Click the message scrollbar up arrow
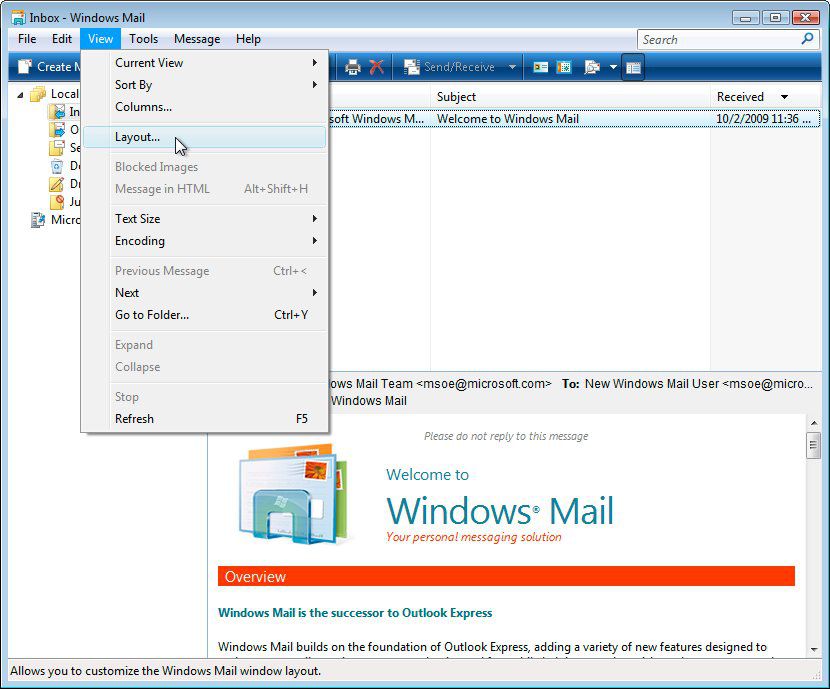 (x=814, y=423)
